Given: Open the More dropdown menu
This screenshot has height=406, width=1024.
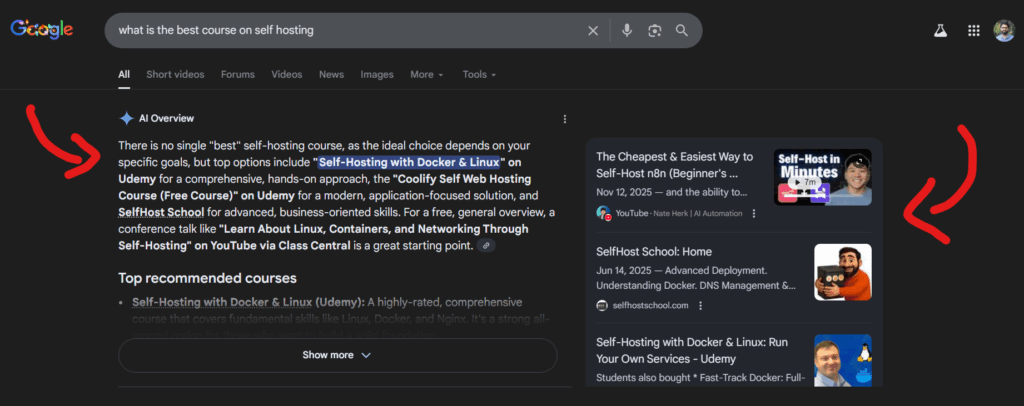Looking at the screenshot, I should (x=426, y=74).
